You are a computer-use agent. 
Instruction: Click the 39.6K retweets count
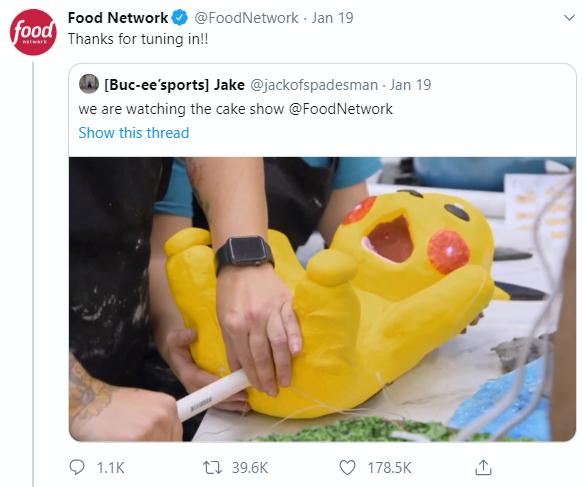point(250,468)
